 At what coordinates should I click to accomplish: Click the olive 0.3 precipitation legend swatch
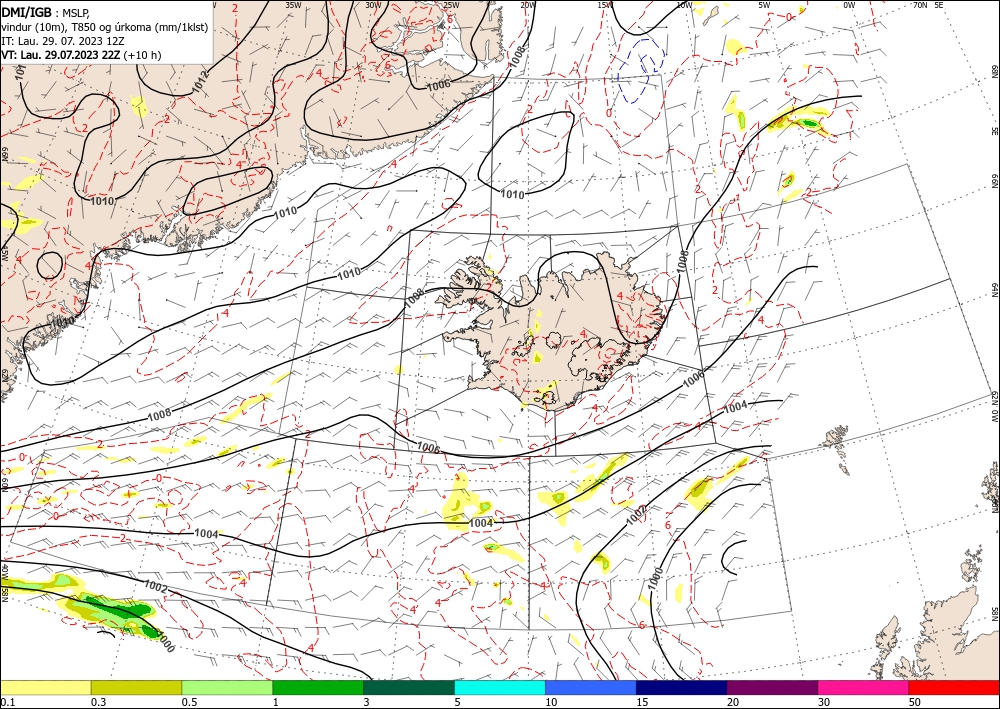tap(136, 687)
